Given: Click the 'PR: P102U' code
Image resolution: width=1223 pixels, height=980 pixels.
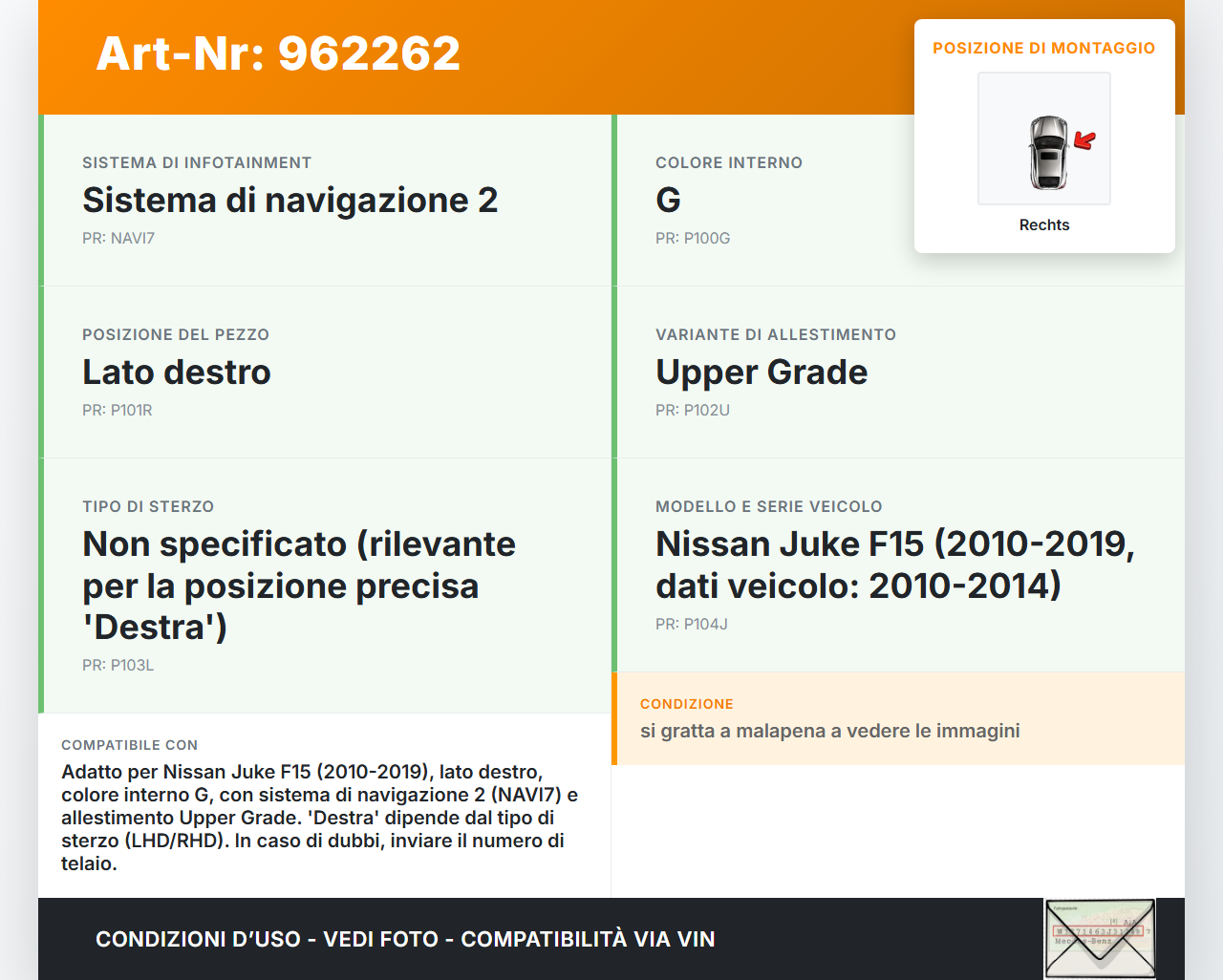Looking at the screenshot, I should coord(693,411).
